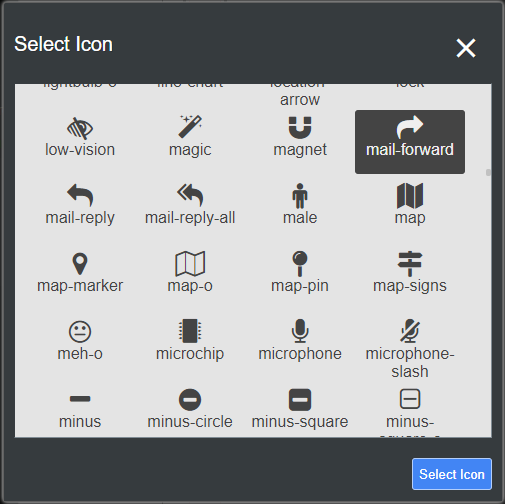Screen dimensions: 505x504
Task: Select the minus-square filled icon
Action: click(x=300, y=399)
